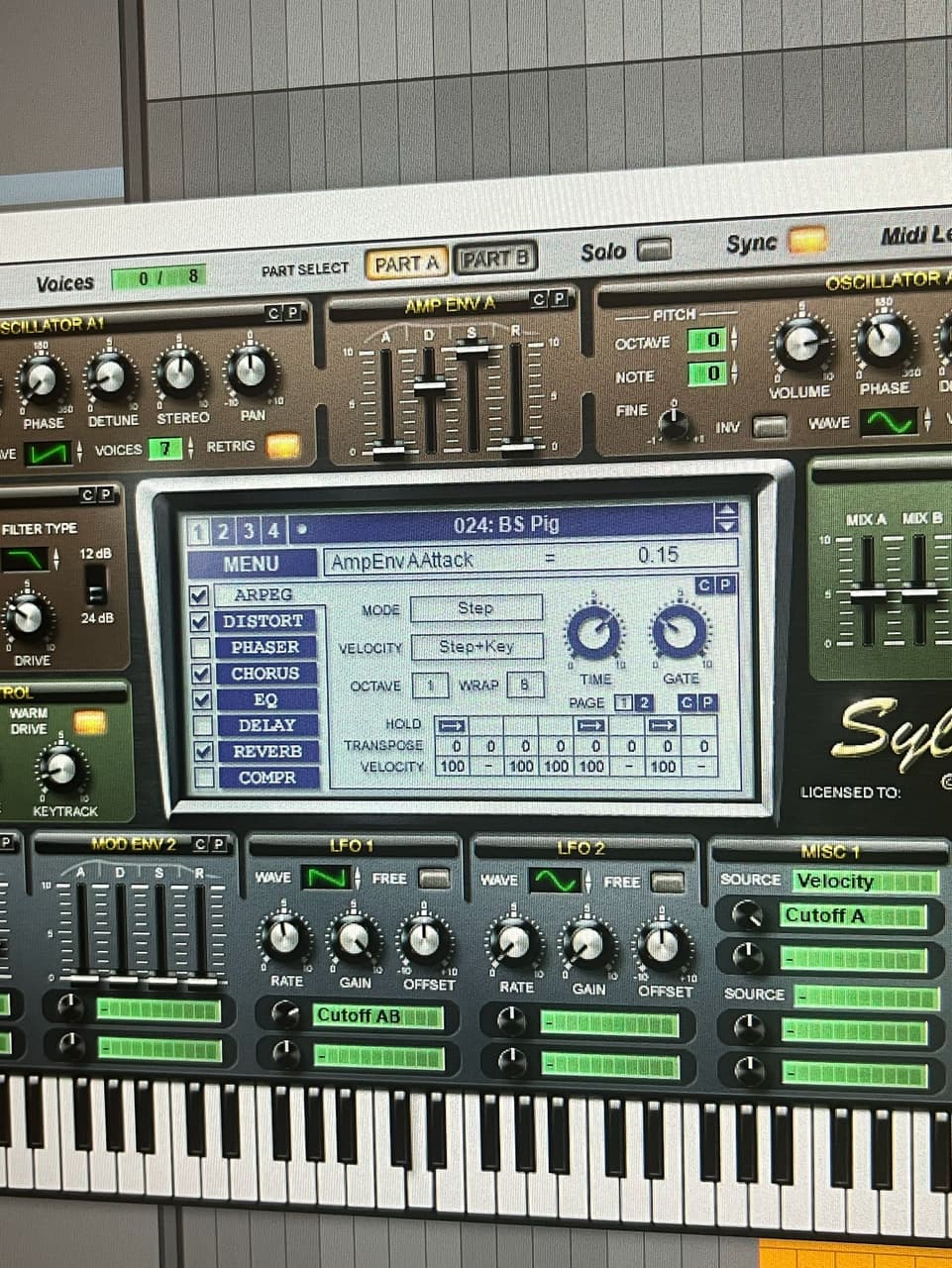The width and height of the screenshot is (952, 1268).
Task: Switch to arpeggiator page 2
Action: [x=644, y=702]
